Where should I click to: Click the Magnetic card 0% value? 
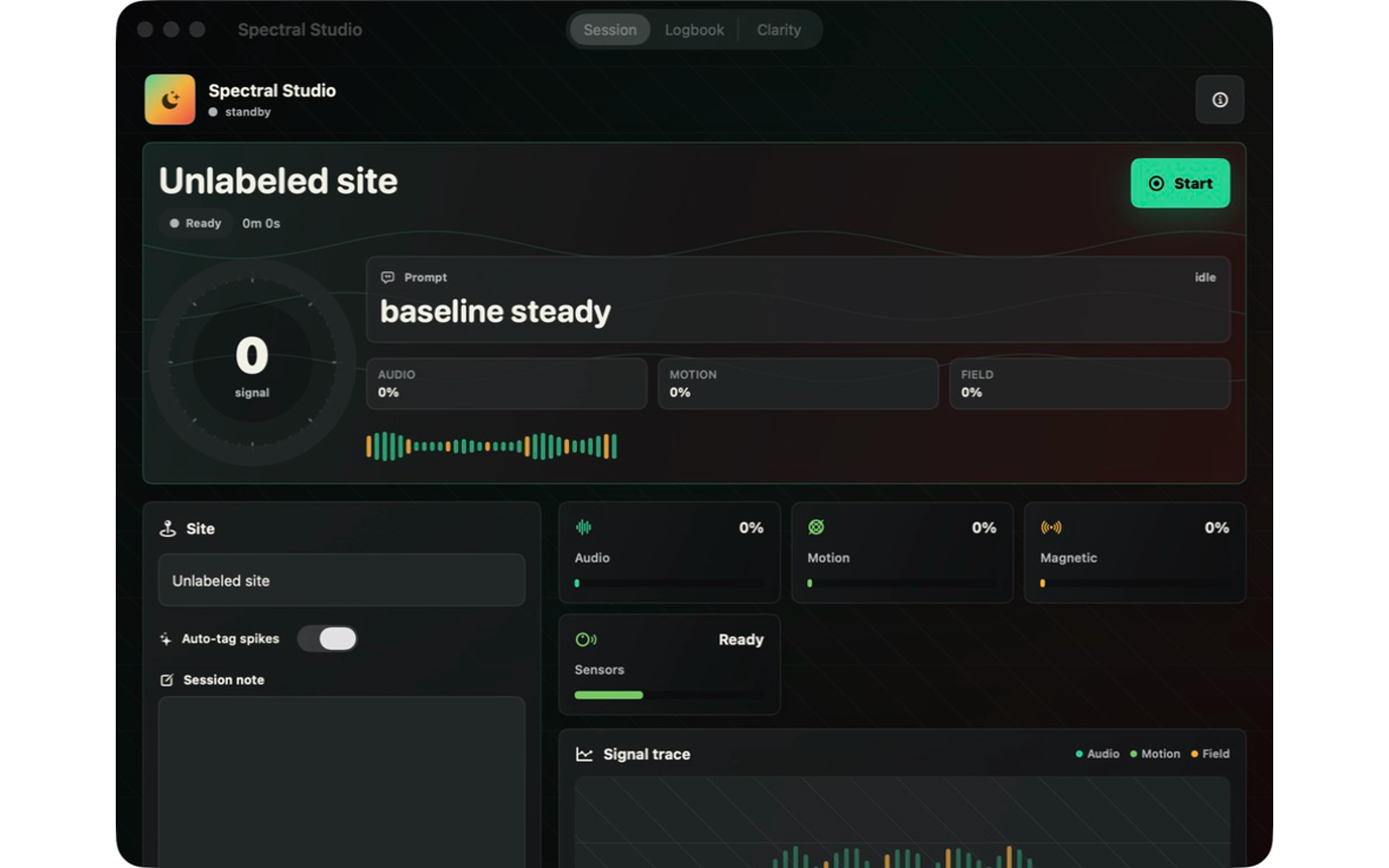(1217, 528)
